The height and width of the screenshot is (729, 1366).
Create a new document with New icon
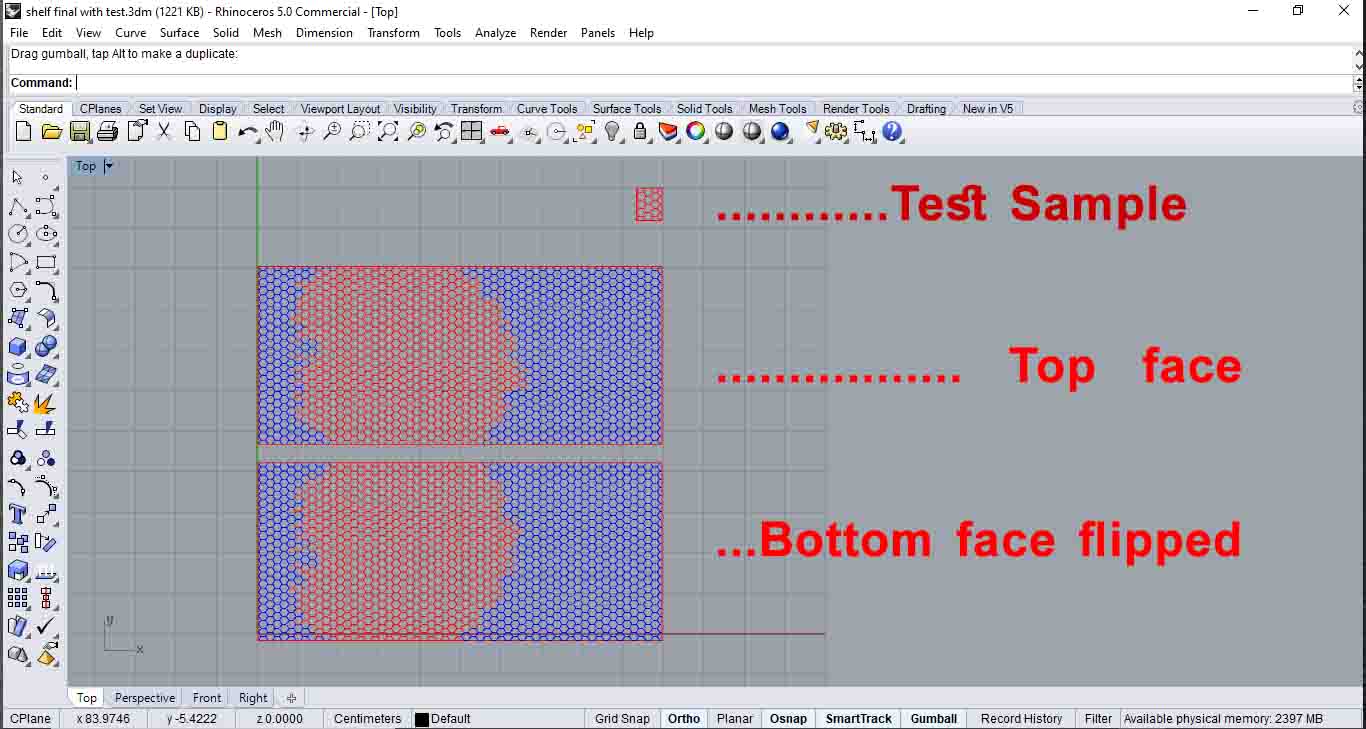(23, 131)
